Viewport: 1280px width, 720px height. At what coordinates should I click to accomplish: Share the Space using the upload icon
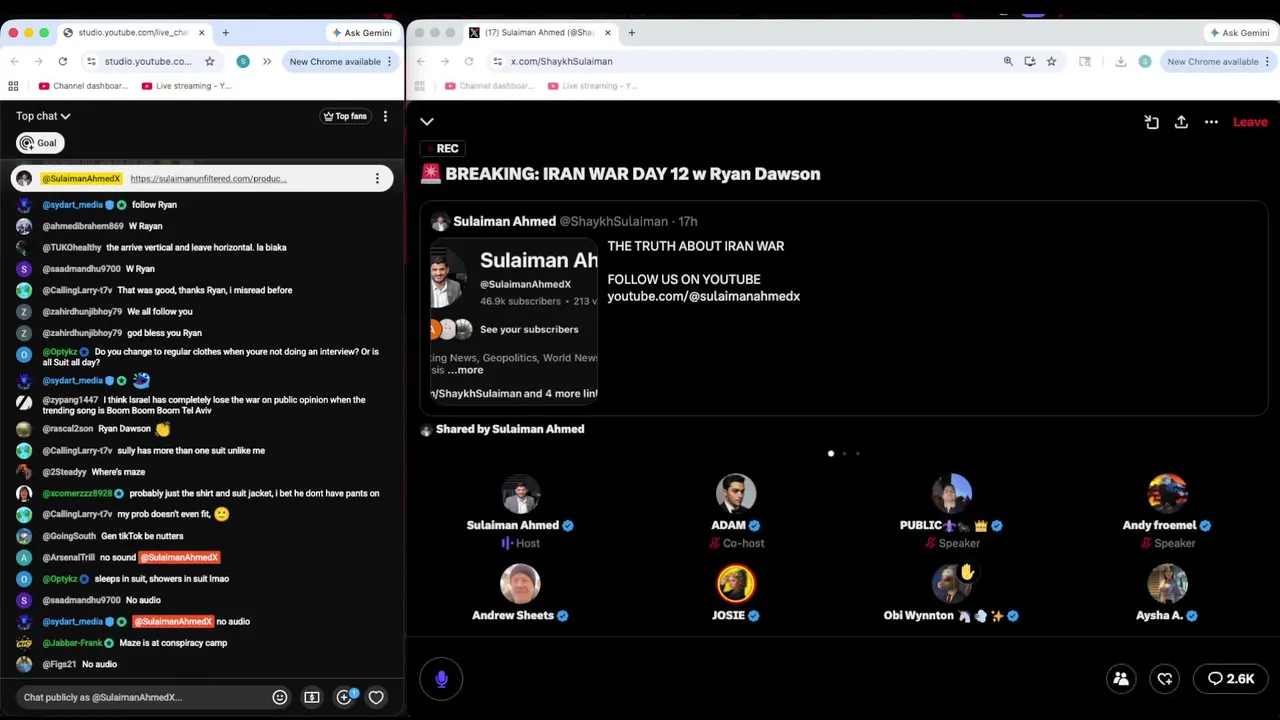click(x=1181, y=122)
